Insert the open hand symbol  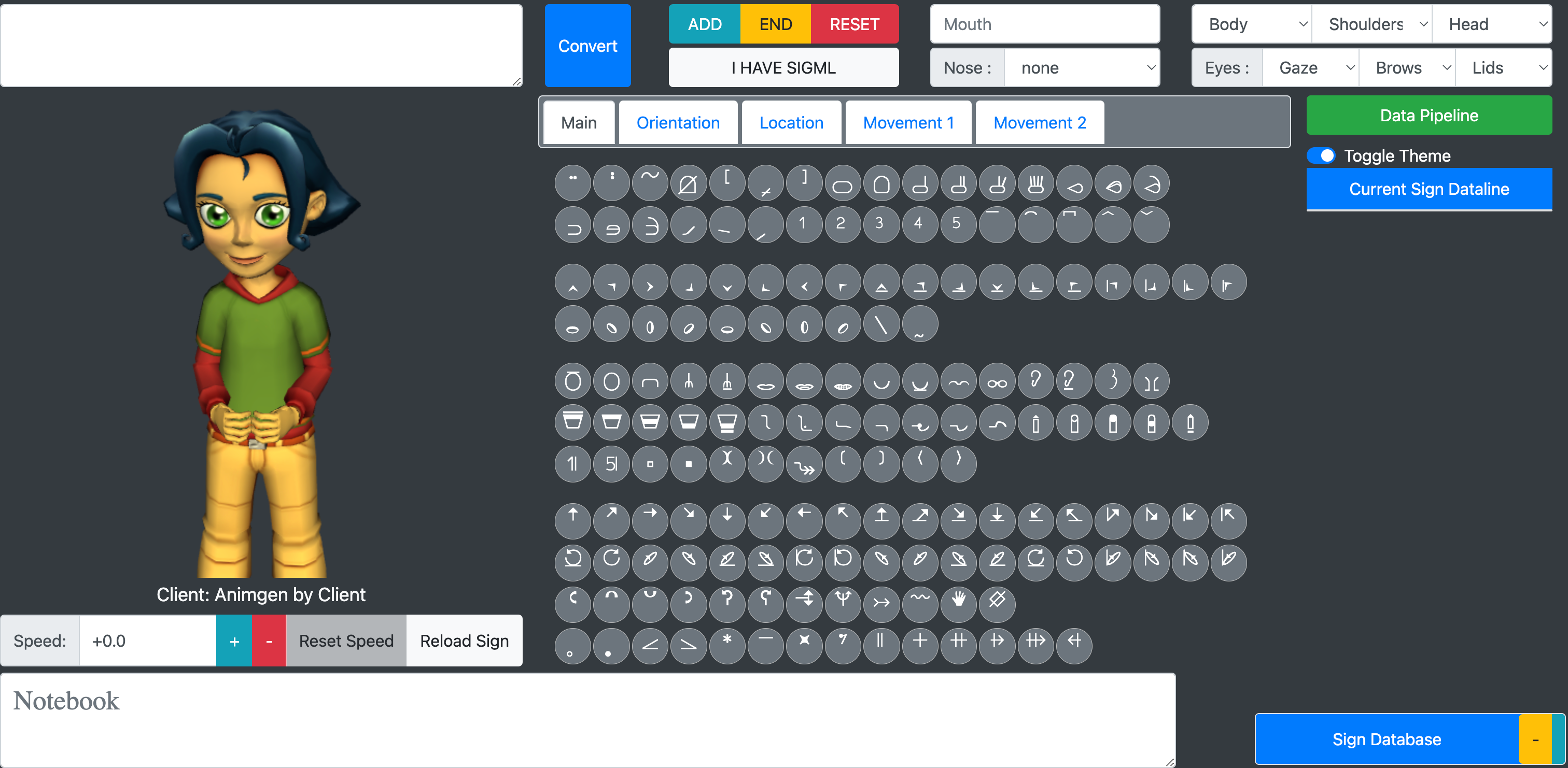point(958,604)
